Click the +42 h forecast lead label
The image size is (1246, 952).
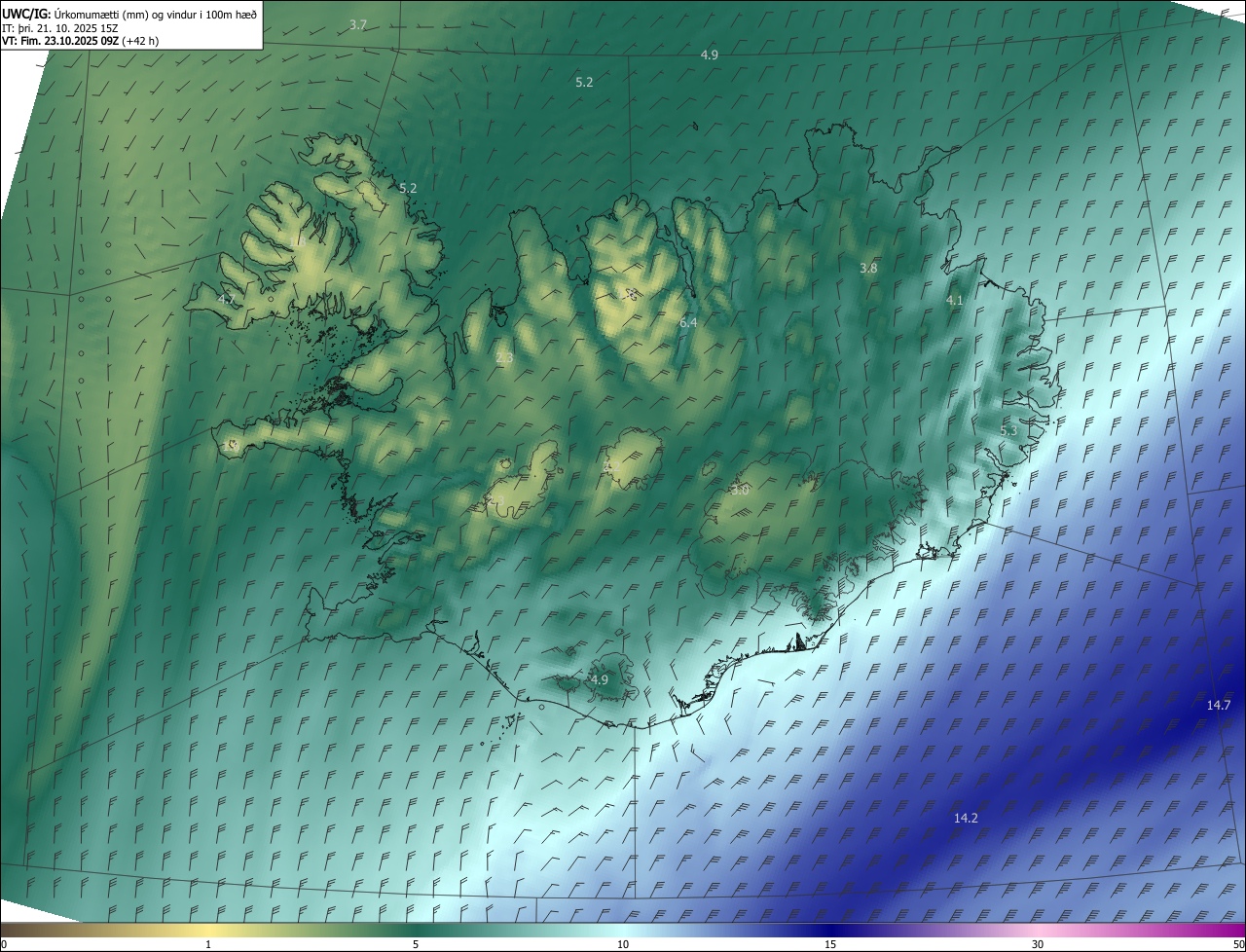139,41
